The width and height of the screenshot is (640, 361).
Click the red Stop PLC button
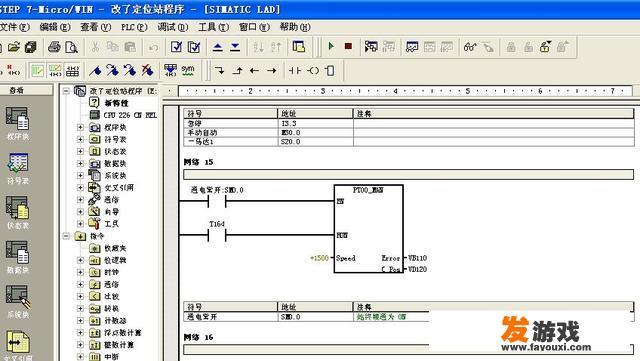click(348, 47)
